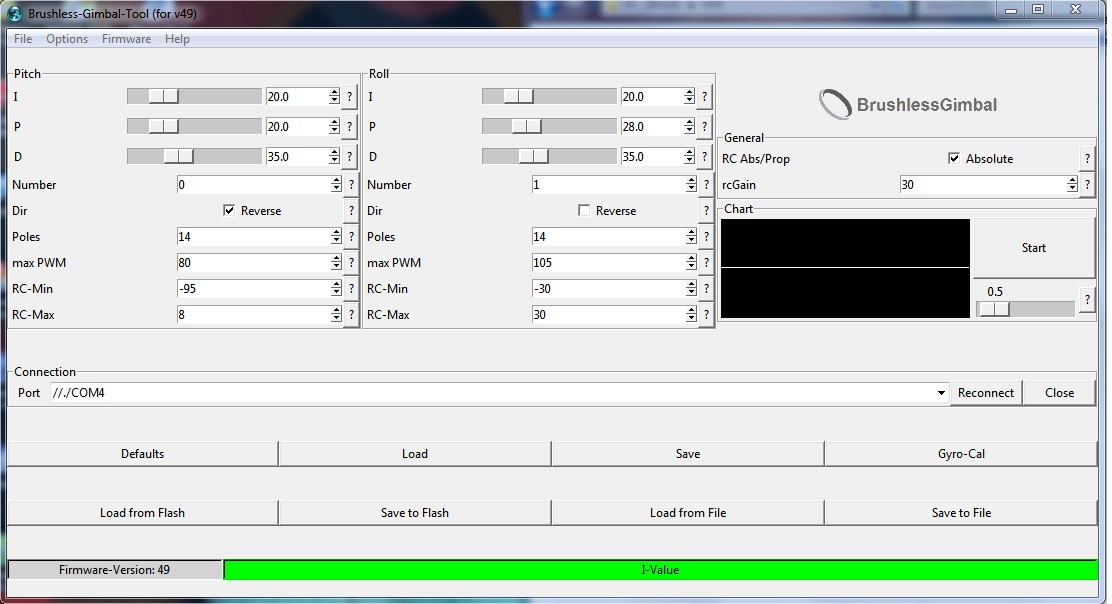Screen dimensions: 1112x604
Task: Open the '?' help for Roll max PWM
Action: coord(705,263)
